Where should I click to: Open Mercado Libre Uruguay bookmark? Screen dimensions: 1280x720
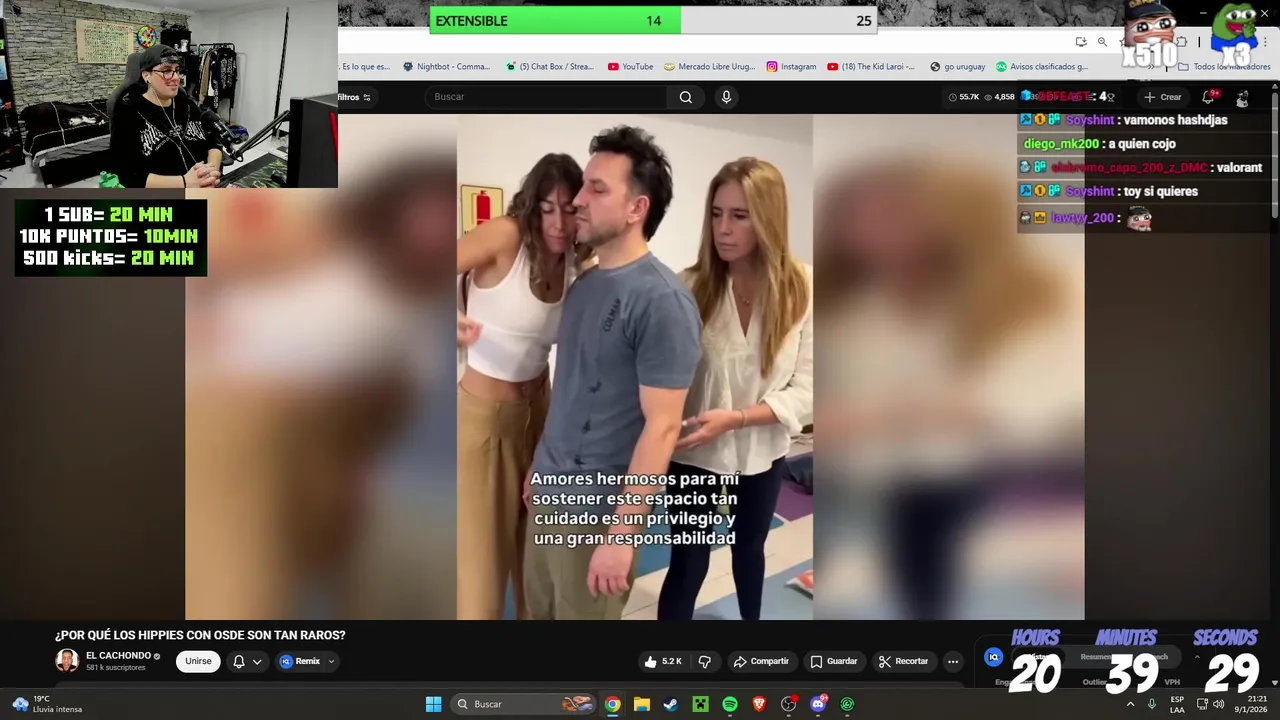click(709, 67)
